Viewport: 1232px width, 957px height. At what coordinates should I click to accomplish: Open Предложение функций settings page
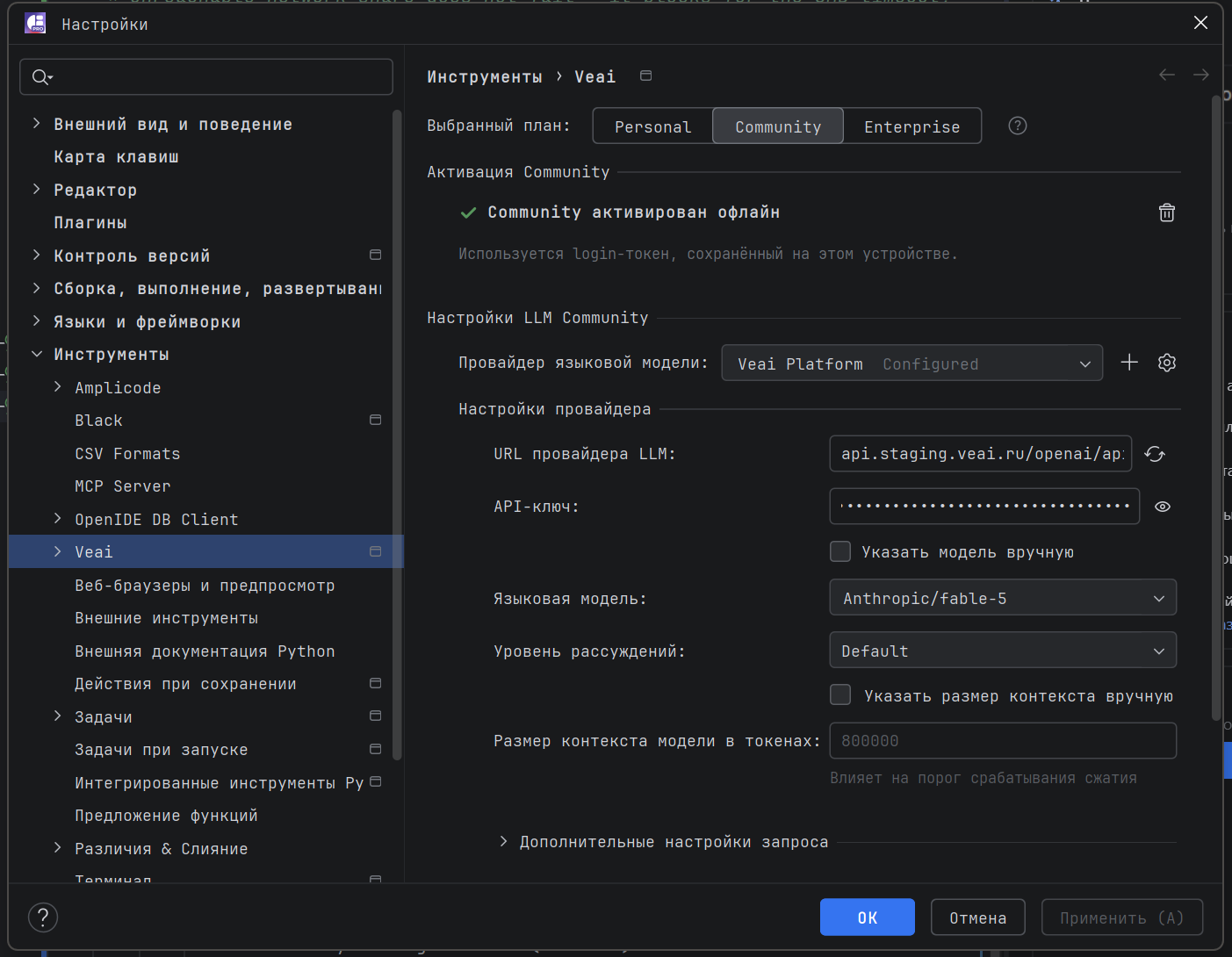click(166, 816)
